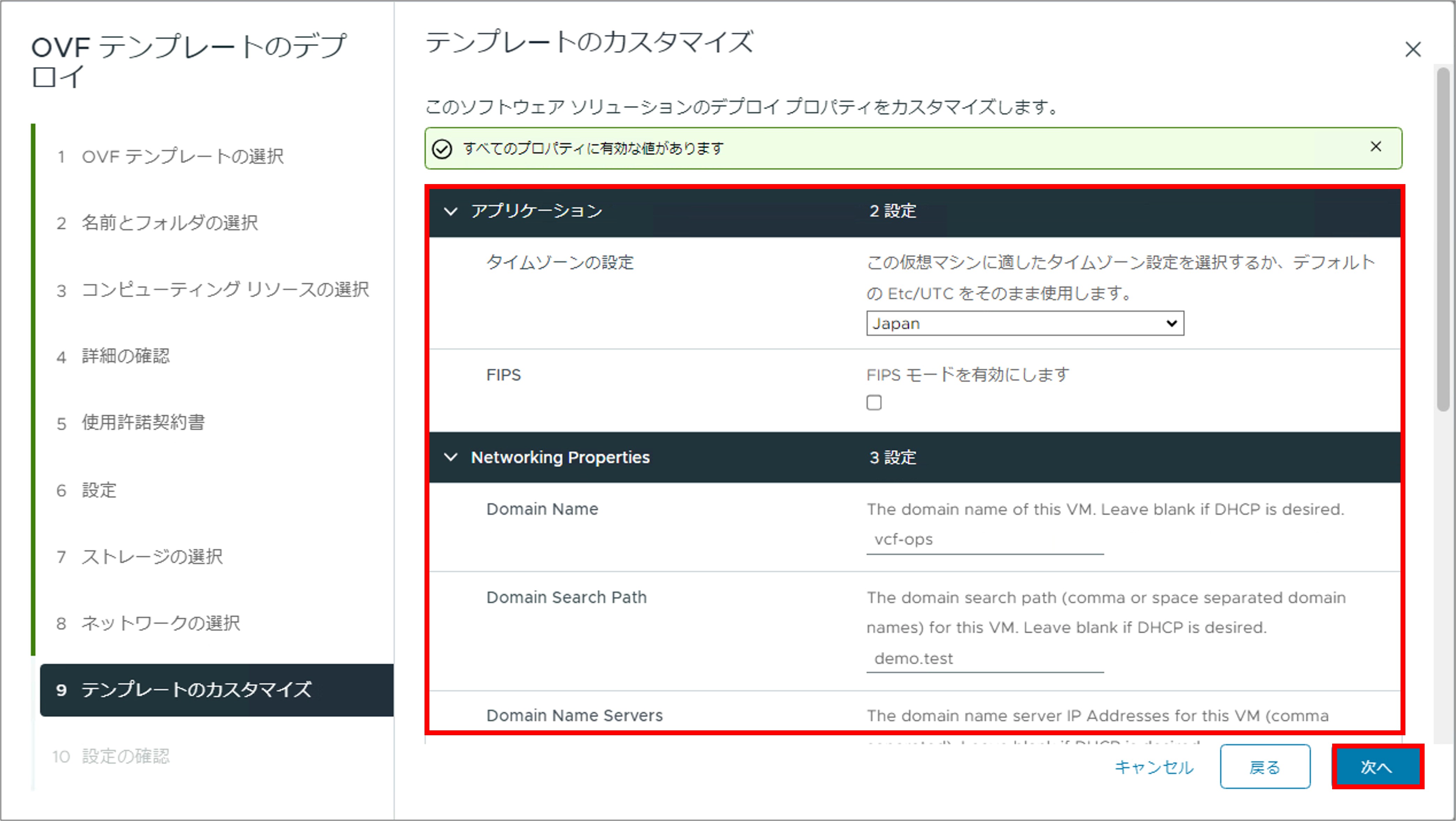Go to step 2 名前とフォルダの選択
Viewport: 1456px width, 821px height.
pyautogui.click(x=170, y=223)
